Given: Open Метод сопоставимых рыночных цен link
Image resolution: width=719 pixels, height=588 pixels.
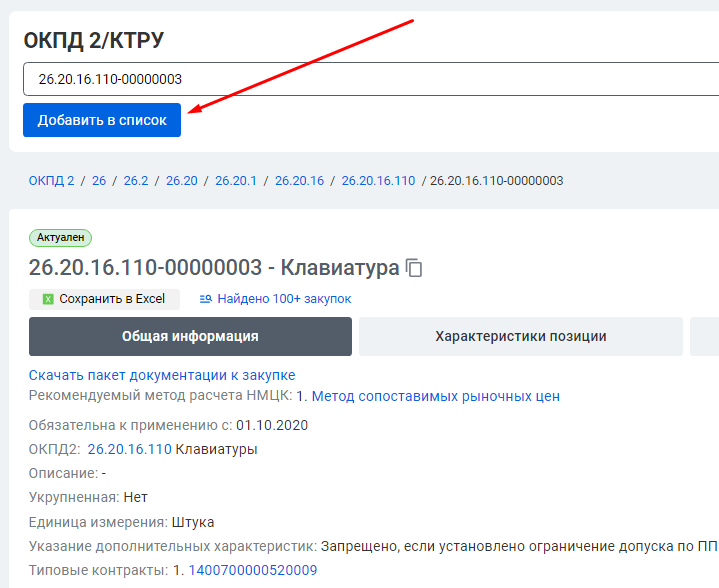Looking at the screenshot, I should point(436,396).
